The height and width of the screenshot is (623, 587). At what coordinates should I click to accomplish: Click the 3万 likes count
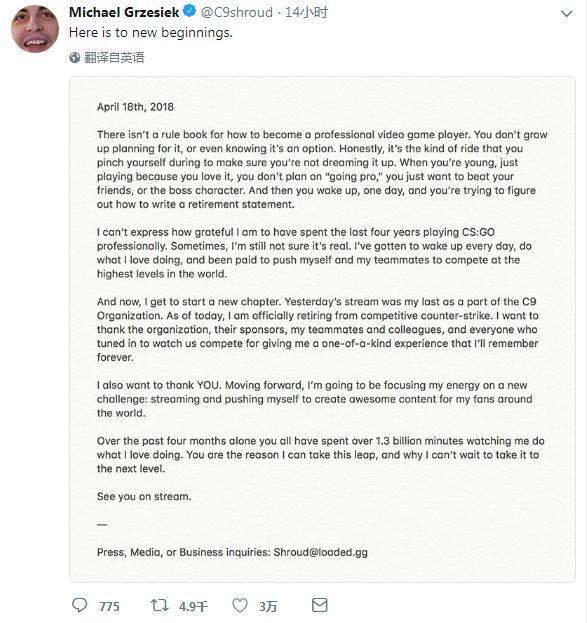point(268,606)
